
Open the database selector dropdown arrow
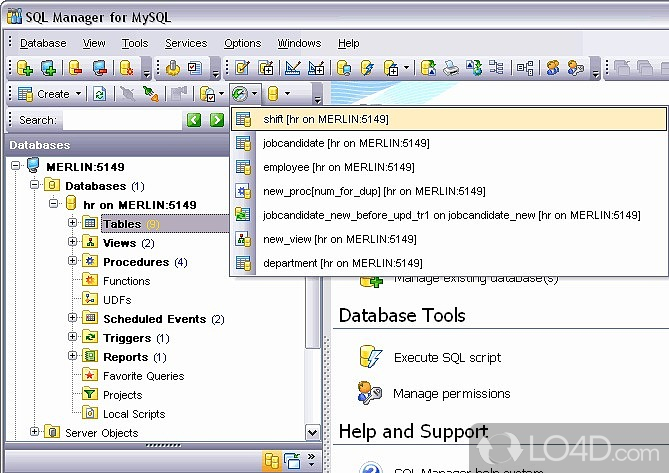288,93
